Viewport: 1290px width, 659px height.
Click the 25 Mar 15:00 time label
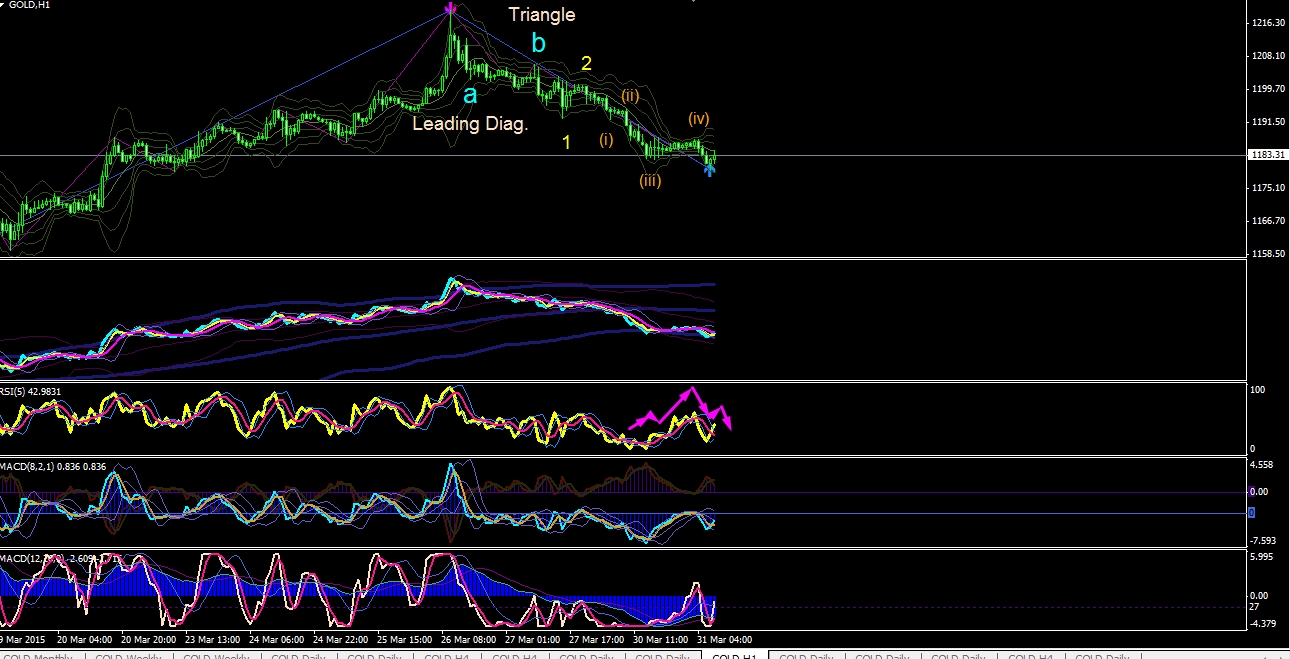pos(404,639)
